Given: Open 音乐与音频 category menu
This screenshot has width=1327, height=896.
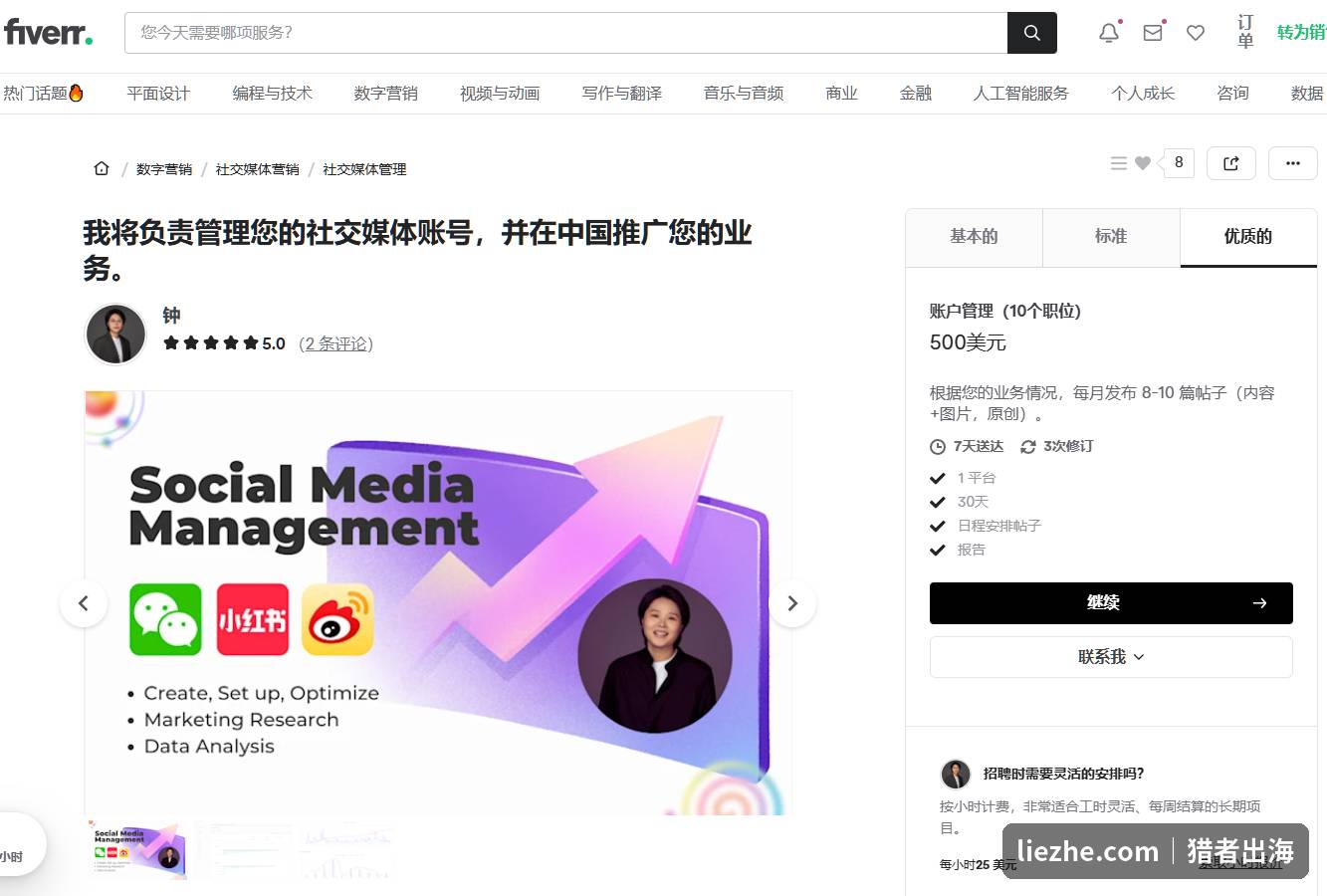Looking at the screenshot, I should coord(744,93).
